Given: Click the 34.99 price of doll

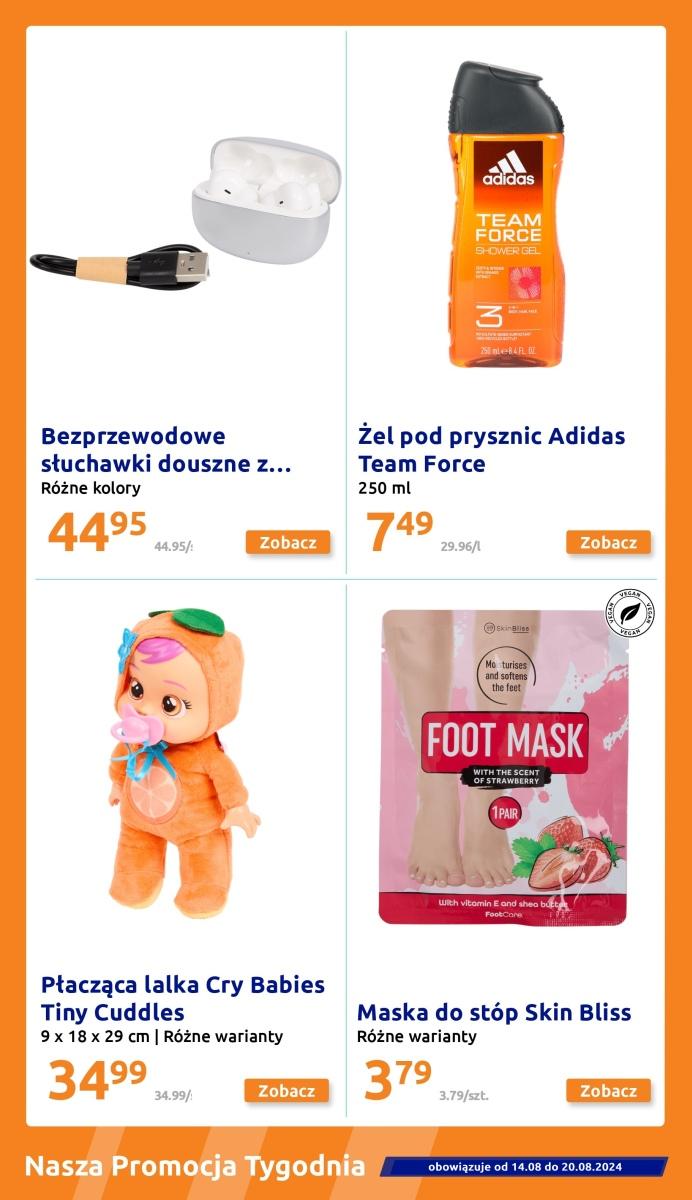Looking at the screenshot, I should (97, 1080).
